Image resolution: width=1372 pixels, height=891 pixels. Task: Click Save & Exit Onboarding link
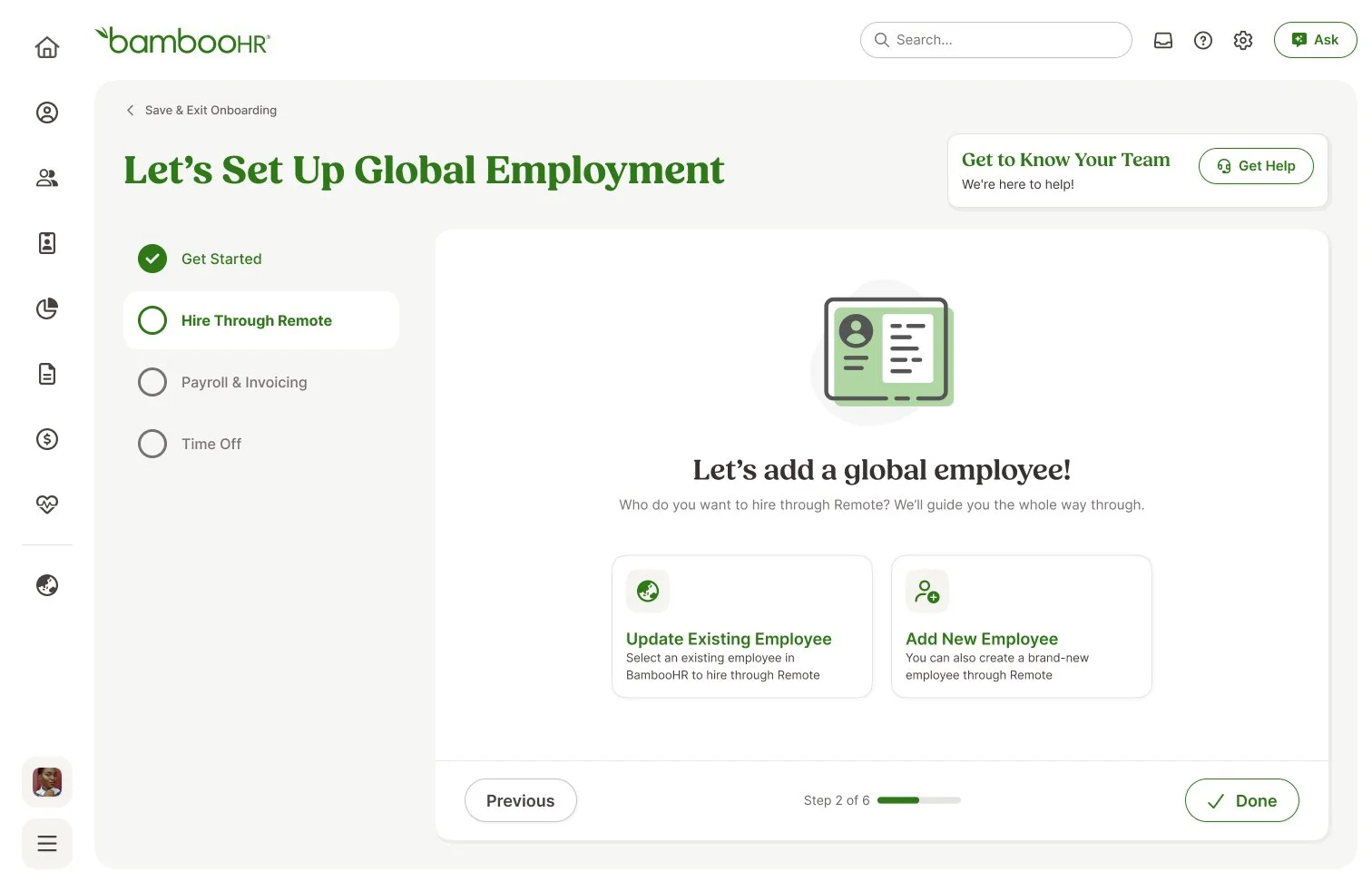click(x=211, y=110)
